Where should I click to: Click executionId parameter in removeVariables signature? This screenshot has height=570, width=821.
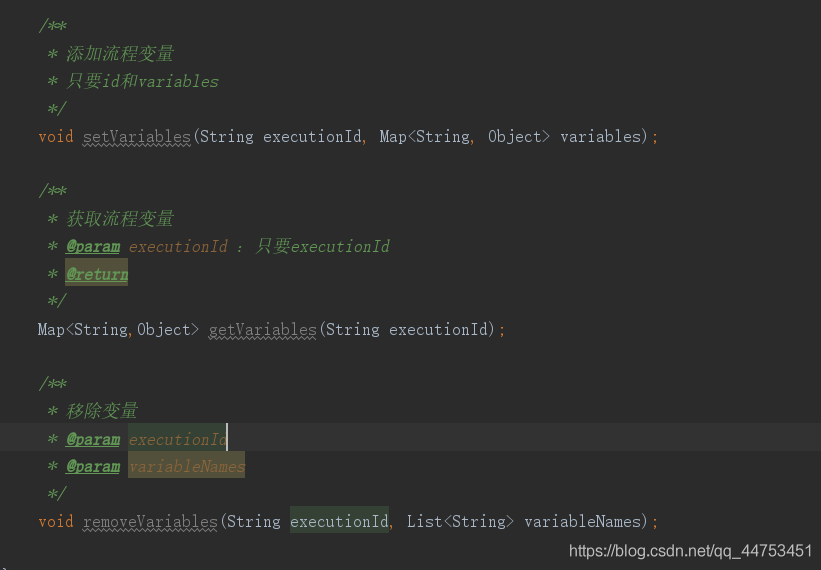coord(339,521)
